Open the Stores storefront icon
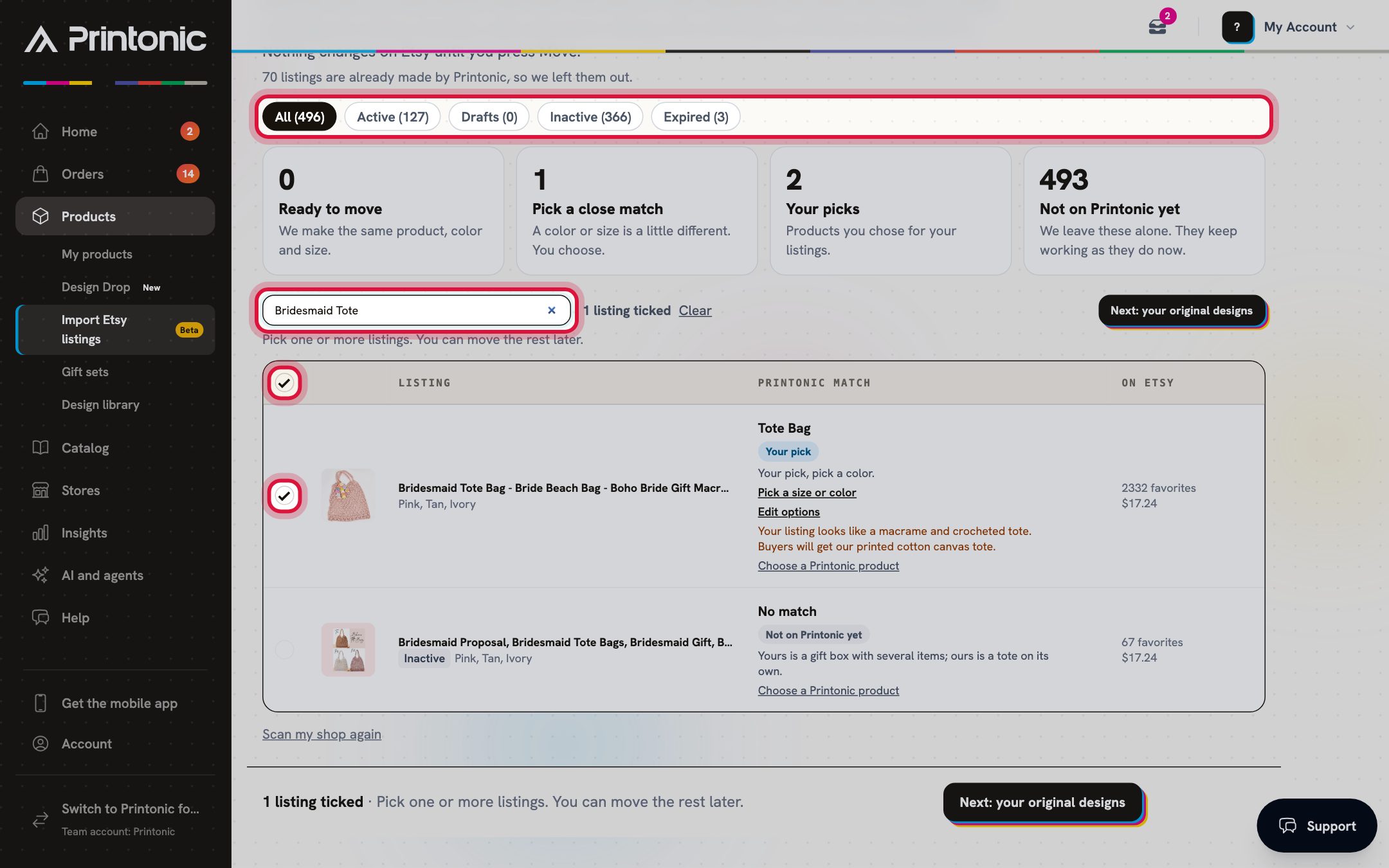Screen dimensions: 1389x868 tap(41, 490)
